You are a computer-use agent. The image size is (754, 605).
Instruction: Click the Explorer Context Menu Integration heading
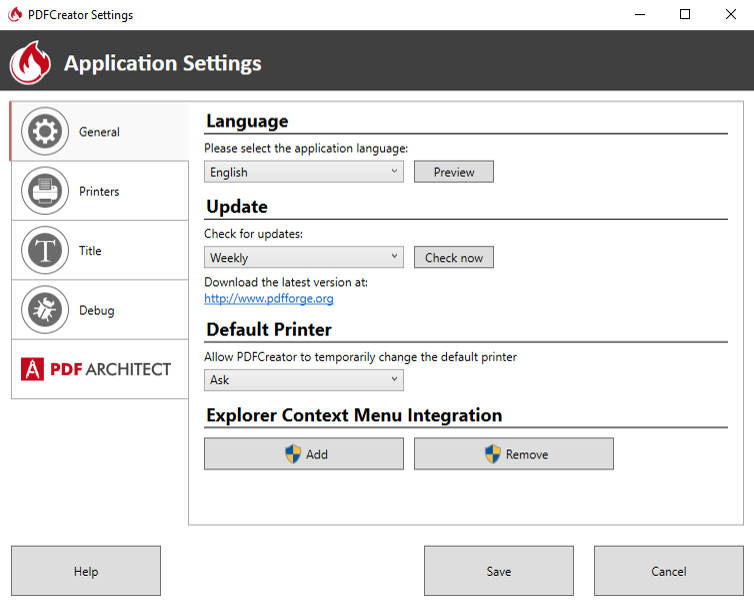pos(354,415)
